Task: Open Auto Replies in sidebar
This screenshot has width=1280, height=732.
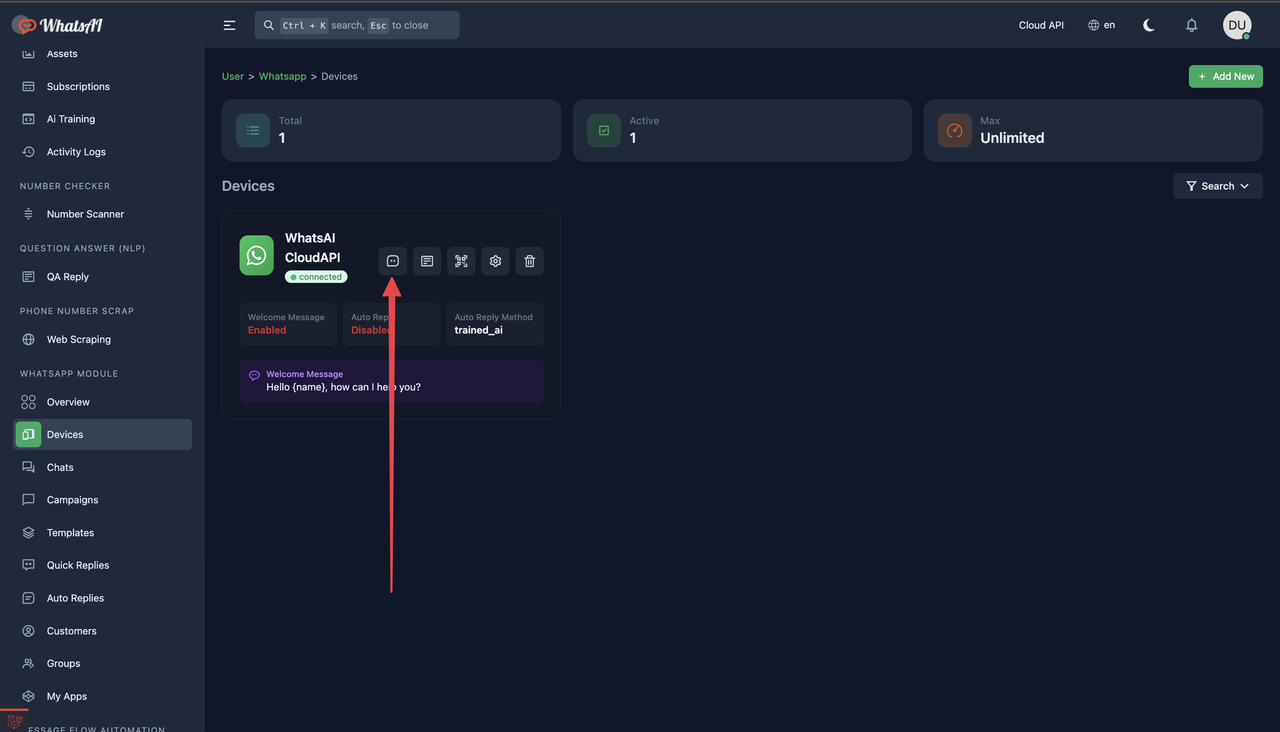Action: [x=102, y=598]
